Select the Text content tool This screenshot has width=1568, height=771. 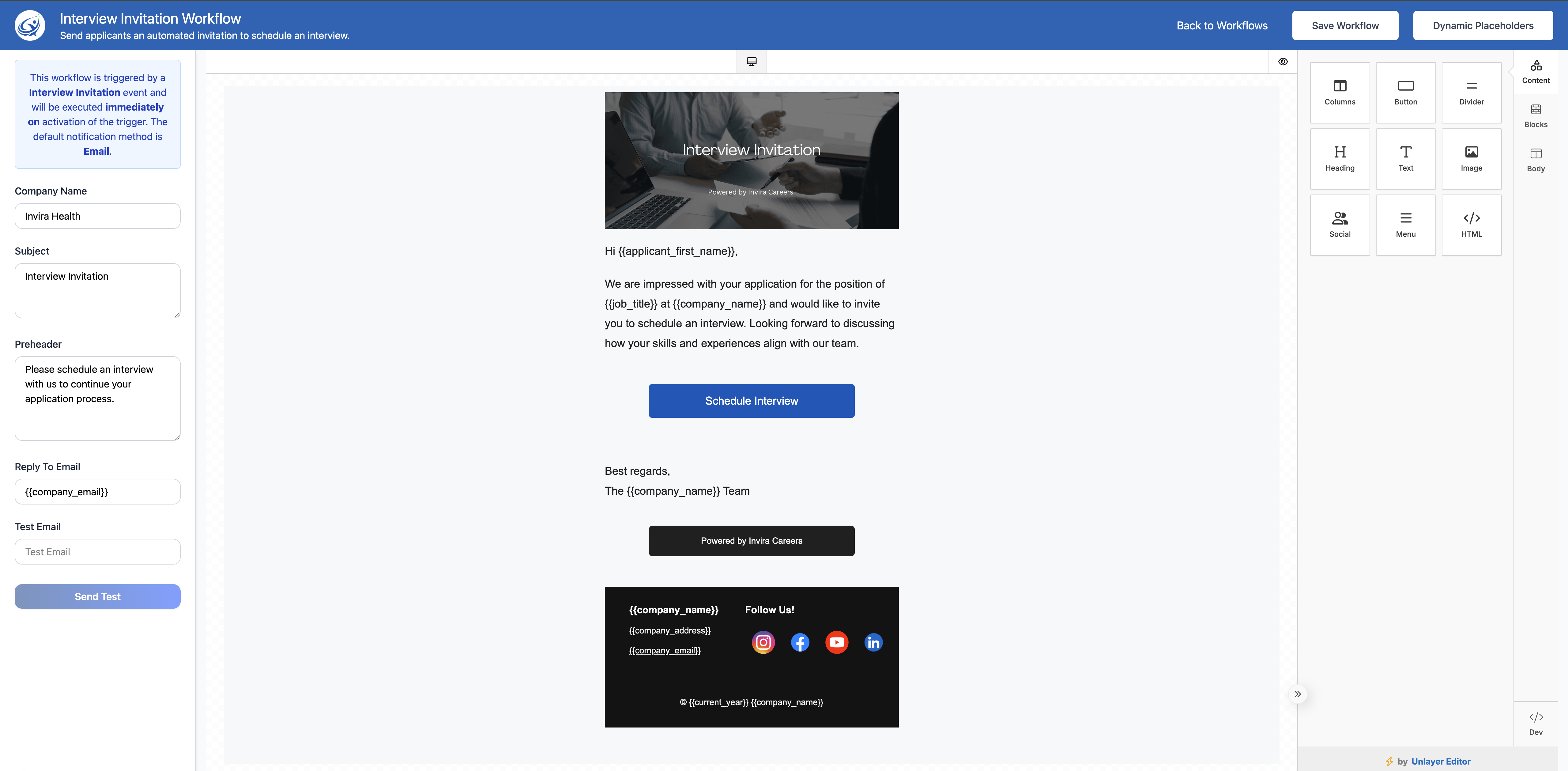1405,158
